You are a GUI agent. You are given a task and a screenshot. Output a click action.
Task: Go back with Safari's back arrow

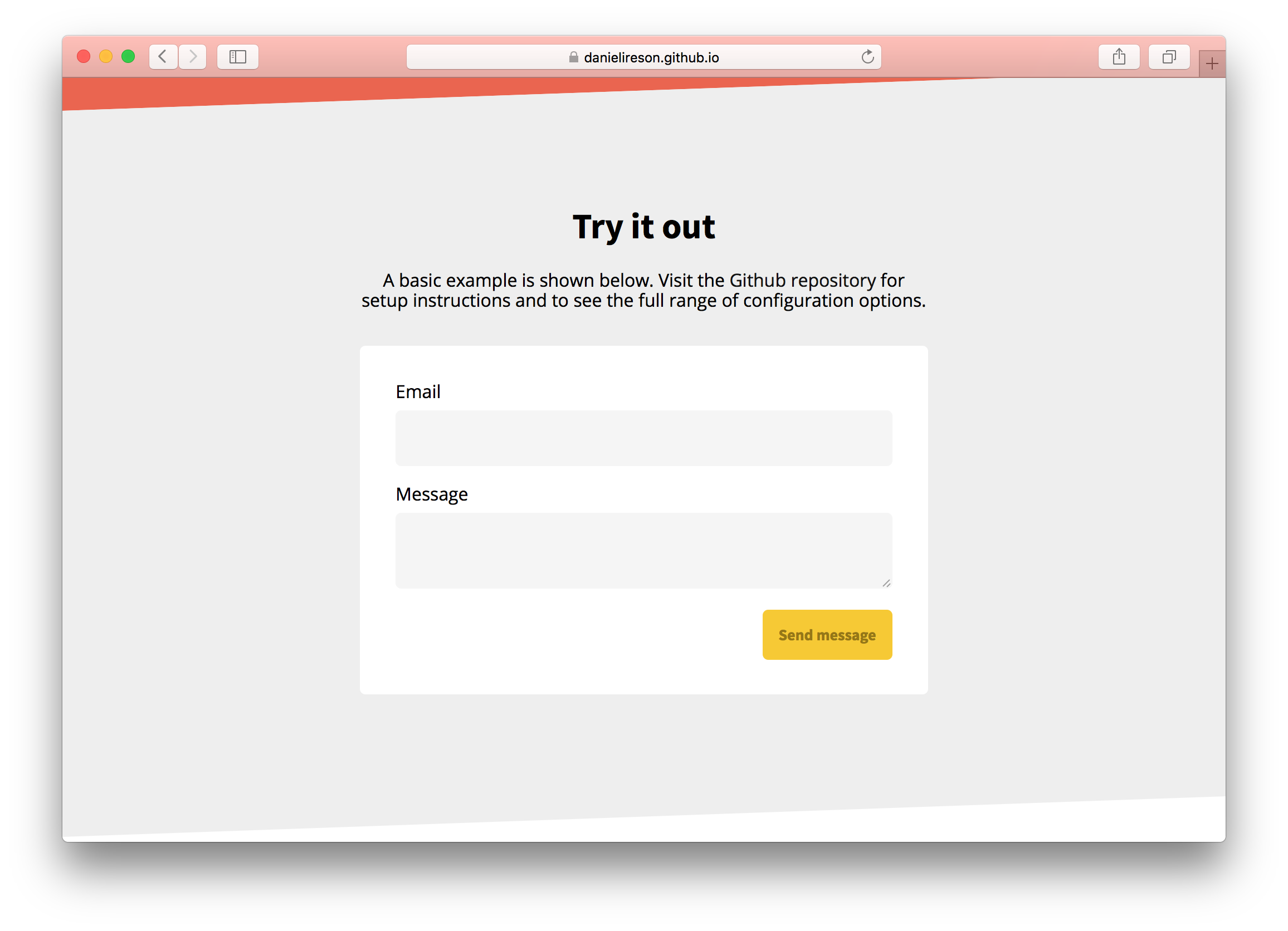coord(163,57)
